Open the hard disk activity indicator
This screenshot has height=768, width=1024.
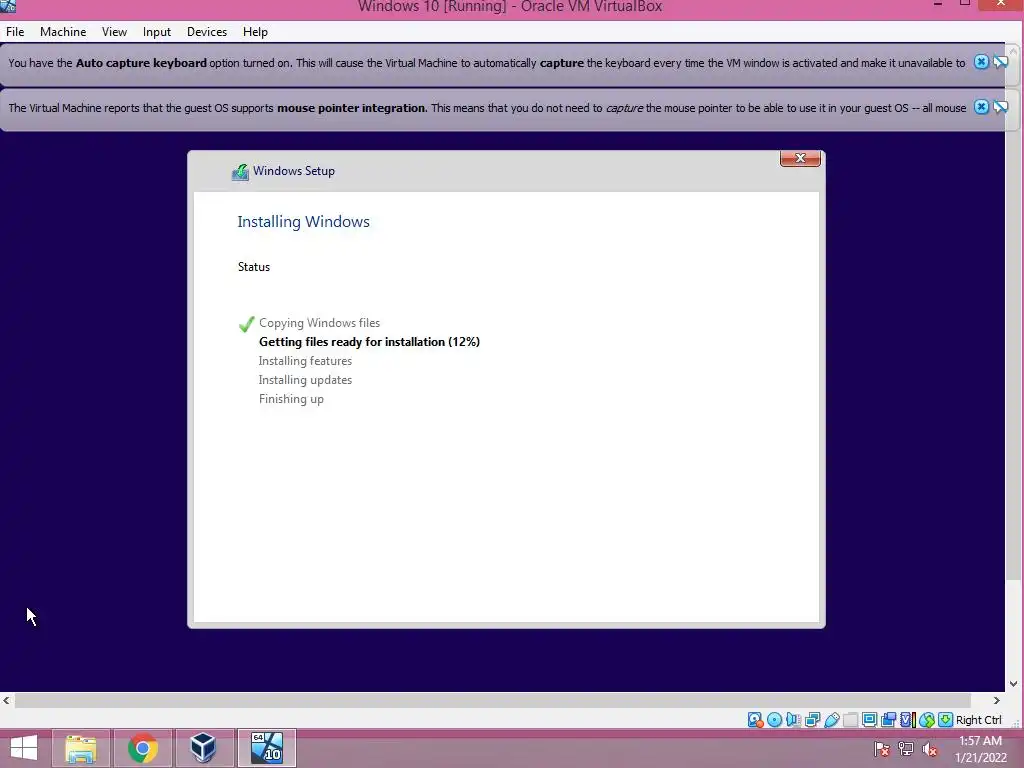coord(755,720)
